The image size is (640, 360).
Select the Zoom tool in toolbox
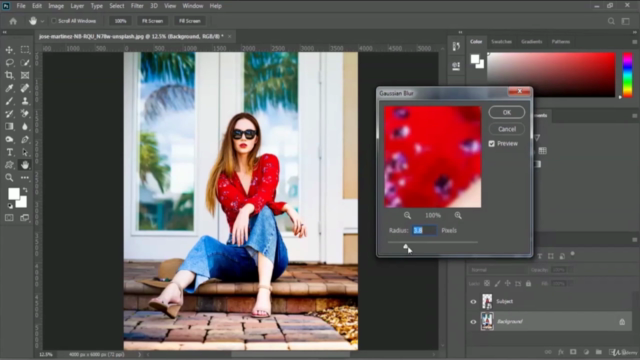pos(9,178)
